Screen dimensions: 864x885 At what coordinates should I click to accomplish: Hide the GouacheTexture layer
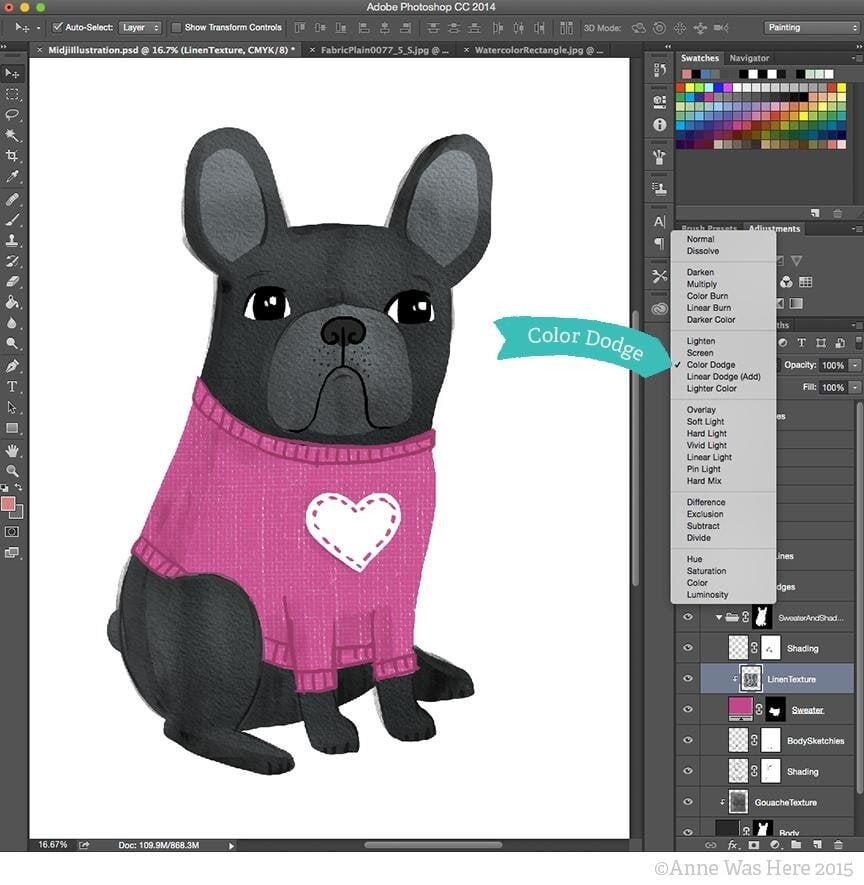pos(687,802)
